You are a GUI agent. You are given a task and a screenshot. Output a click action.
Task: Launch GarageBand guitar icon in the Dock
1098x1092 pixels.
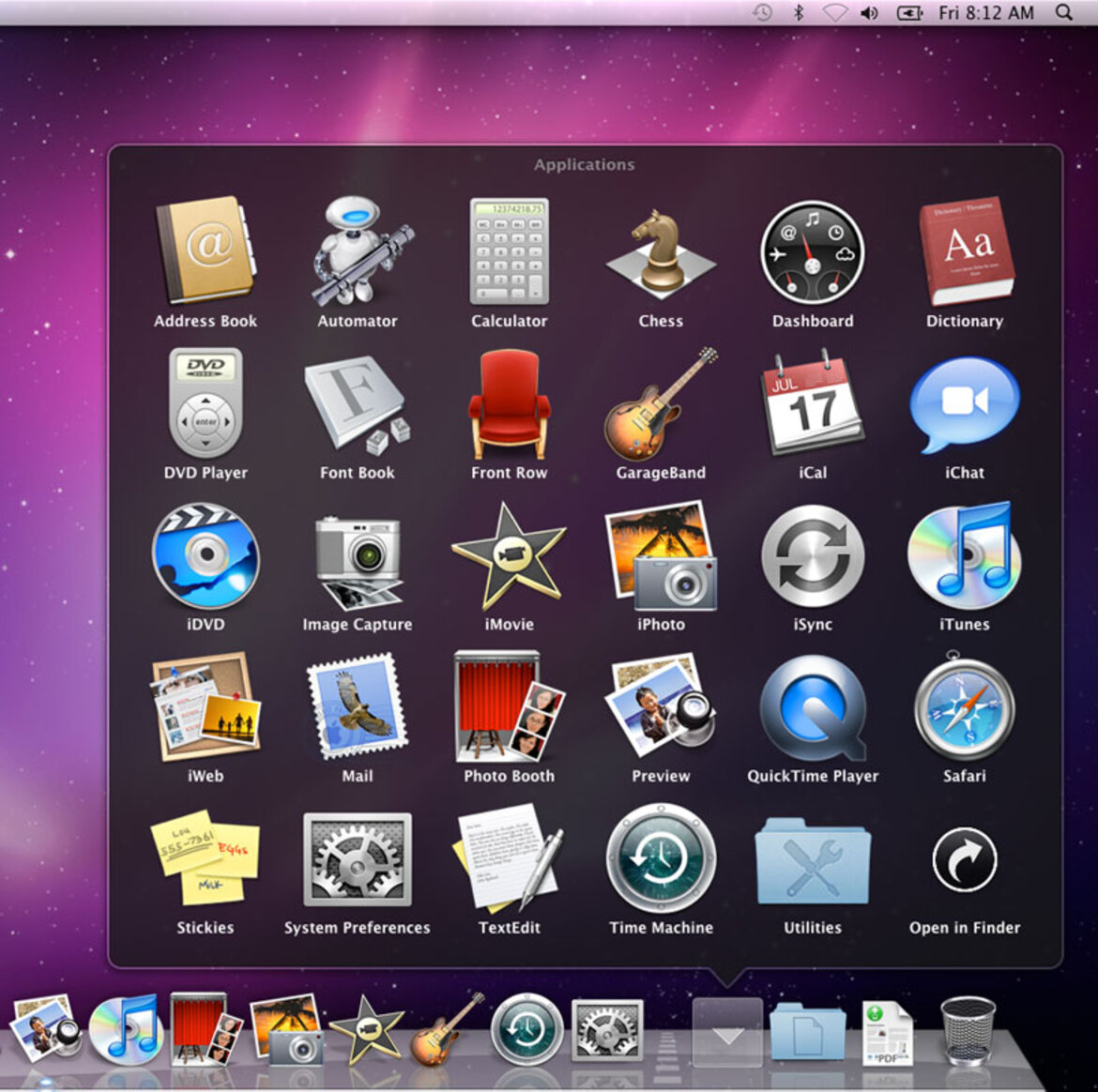(x=447, y=1028)
